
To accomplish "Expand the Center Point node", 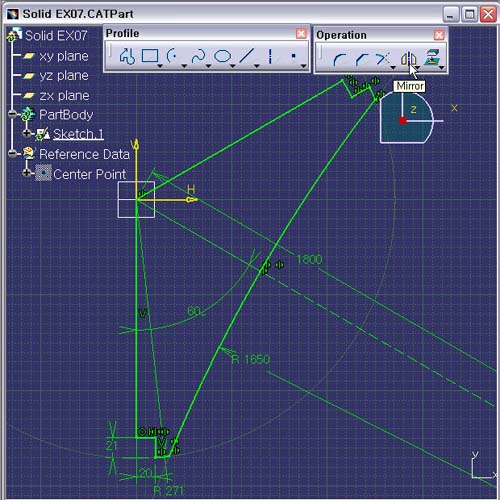I will point(27,173).
